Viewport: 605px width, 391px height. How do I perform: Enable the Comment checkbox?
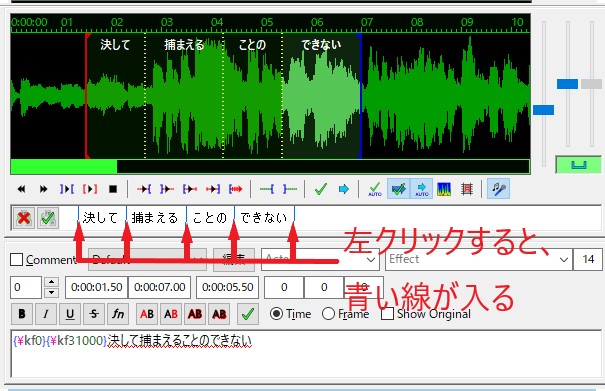16,259
